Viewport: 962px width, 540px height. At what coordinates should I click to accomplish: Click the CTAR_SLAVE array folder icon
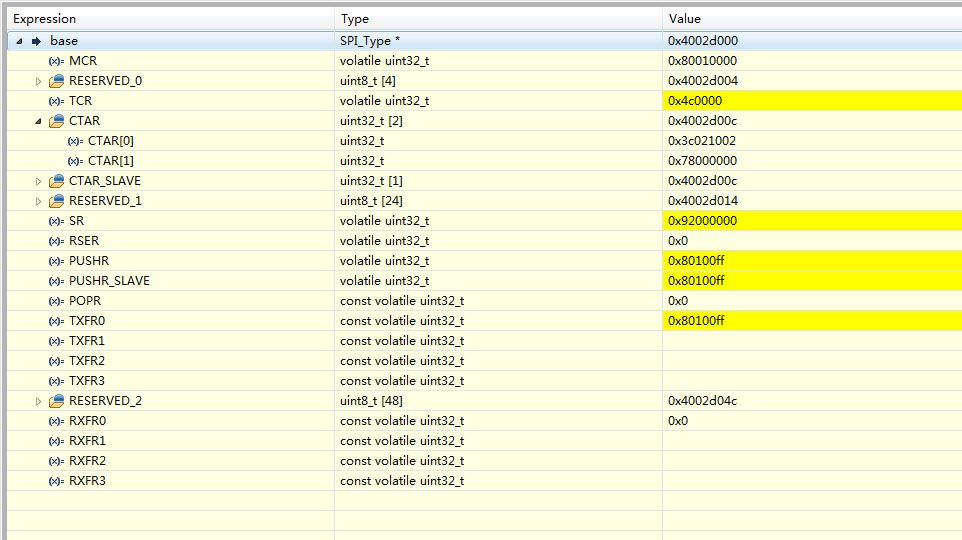pyautogui.click(x=56, y=181)
